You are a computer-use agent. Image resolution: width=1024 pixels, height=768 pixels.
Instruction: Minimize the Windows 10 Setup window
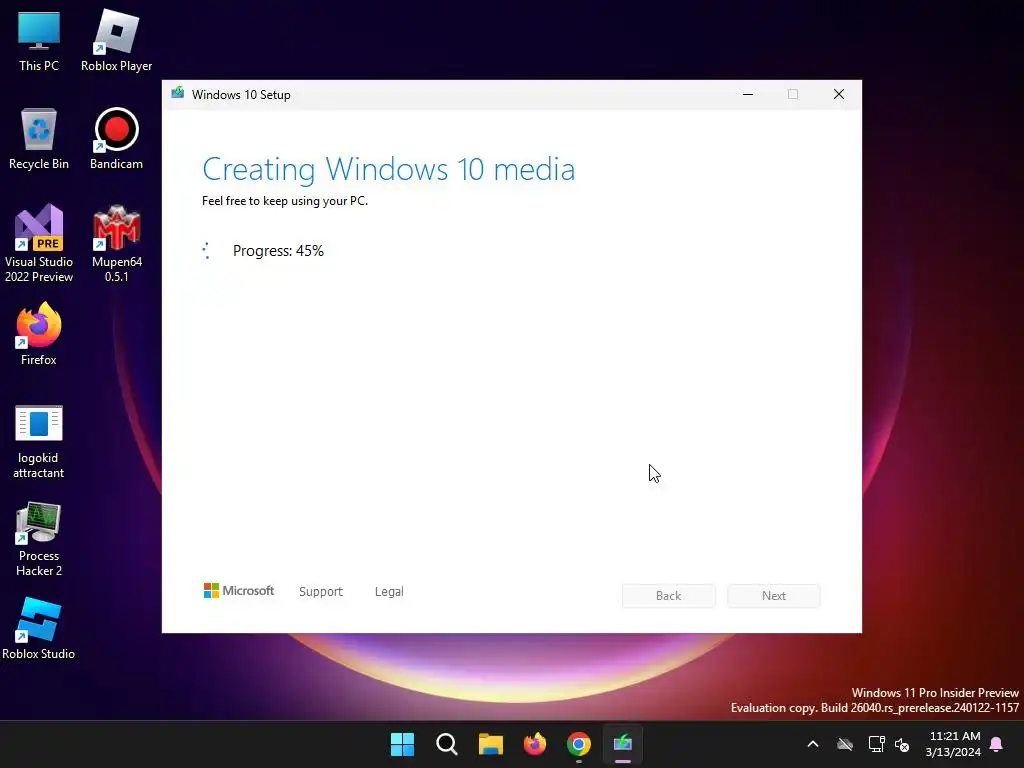(748, 95)
